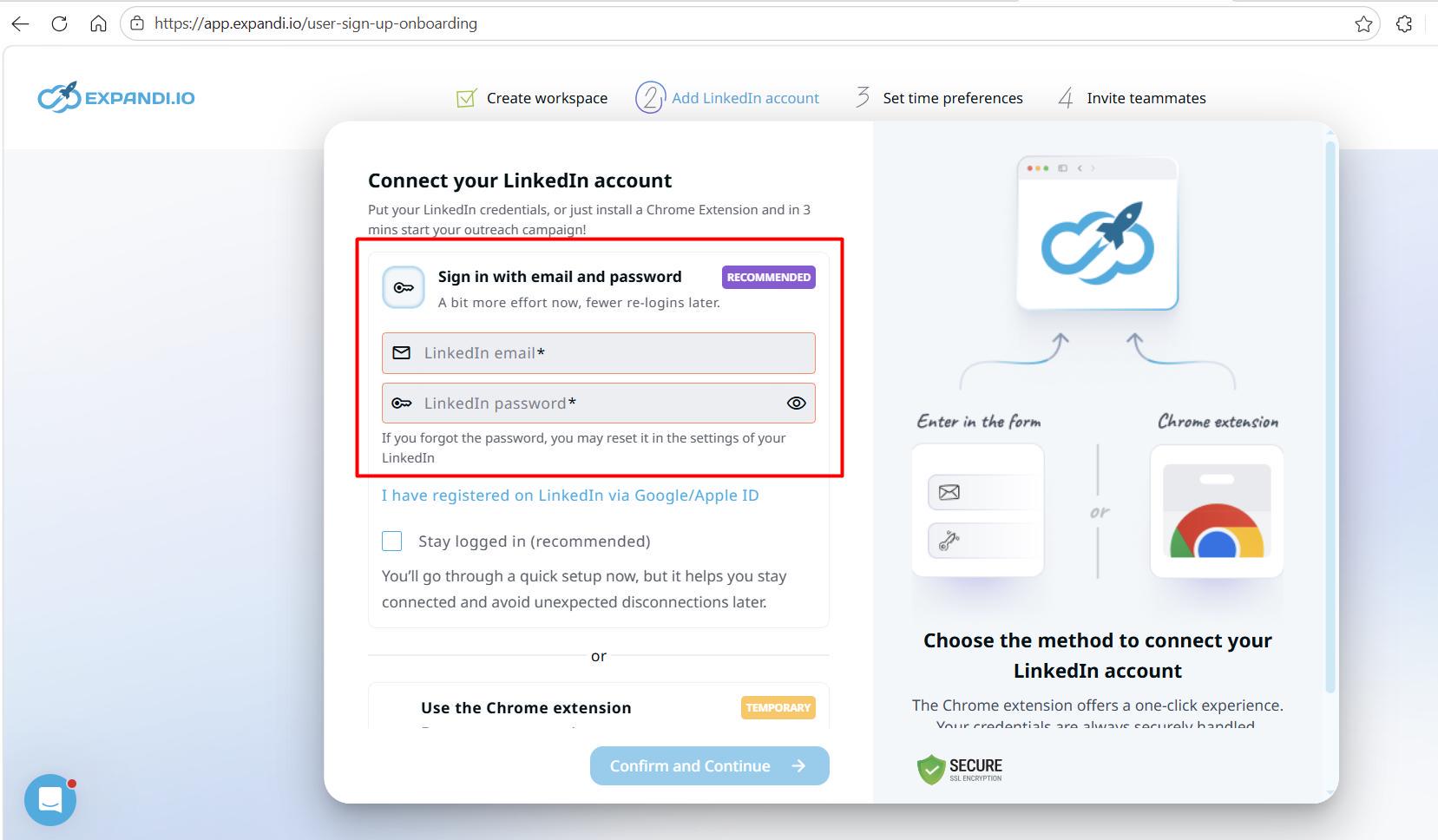This screenshot has width=1438, height=840.
Task: Star this page using the bookmark icon
Action: click(1363, 23)
